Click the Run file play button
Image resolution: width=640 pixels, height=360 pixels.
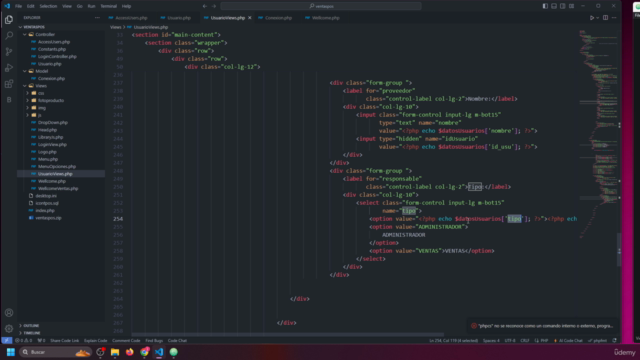point(591,18)
